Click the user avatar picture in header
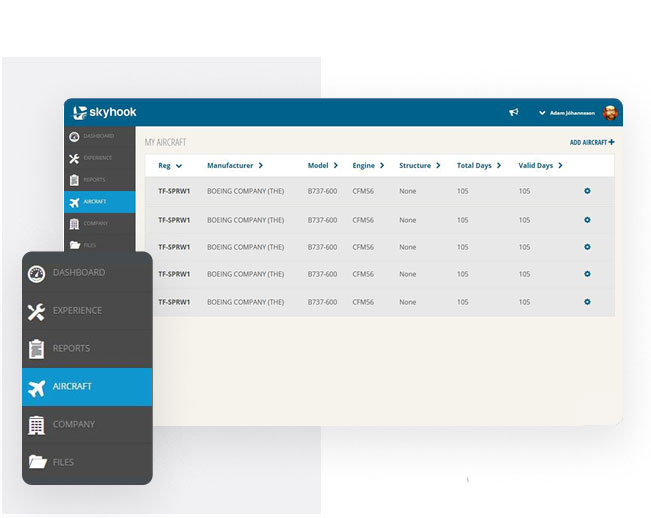 pyautogui.click(x=610, y=113)
